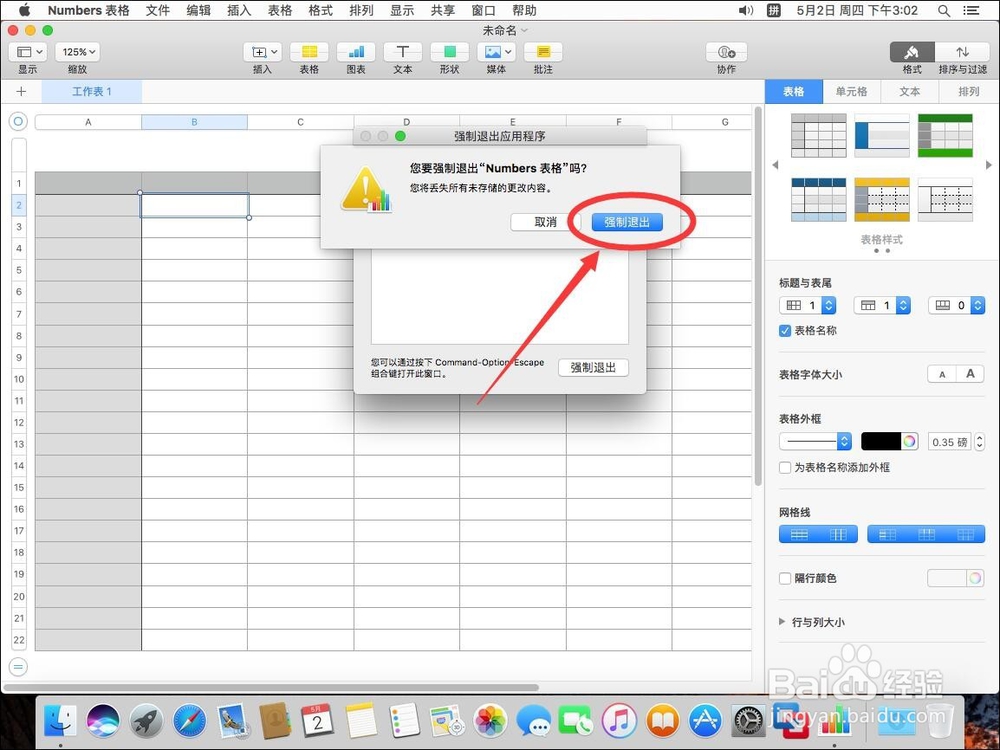Enable 为表格名称添加外框 checkbox

[785, 467]
